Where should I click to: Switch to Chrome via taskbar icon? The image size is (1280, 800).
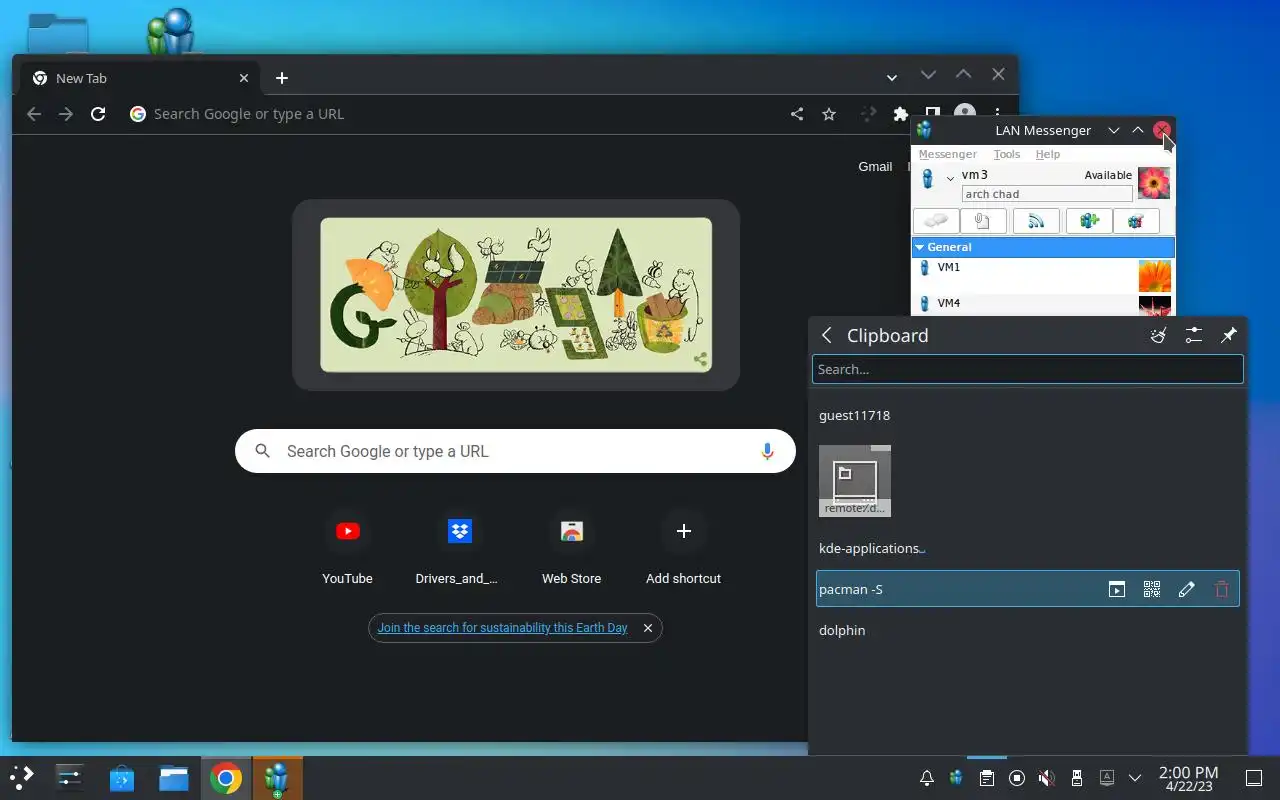225,777
